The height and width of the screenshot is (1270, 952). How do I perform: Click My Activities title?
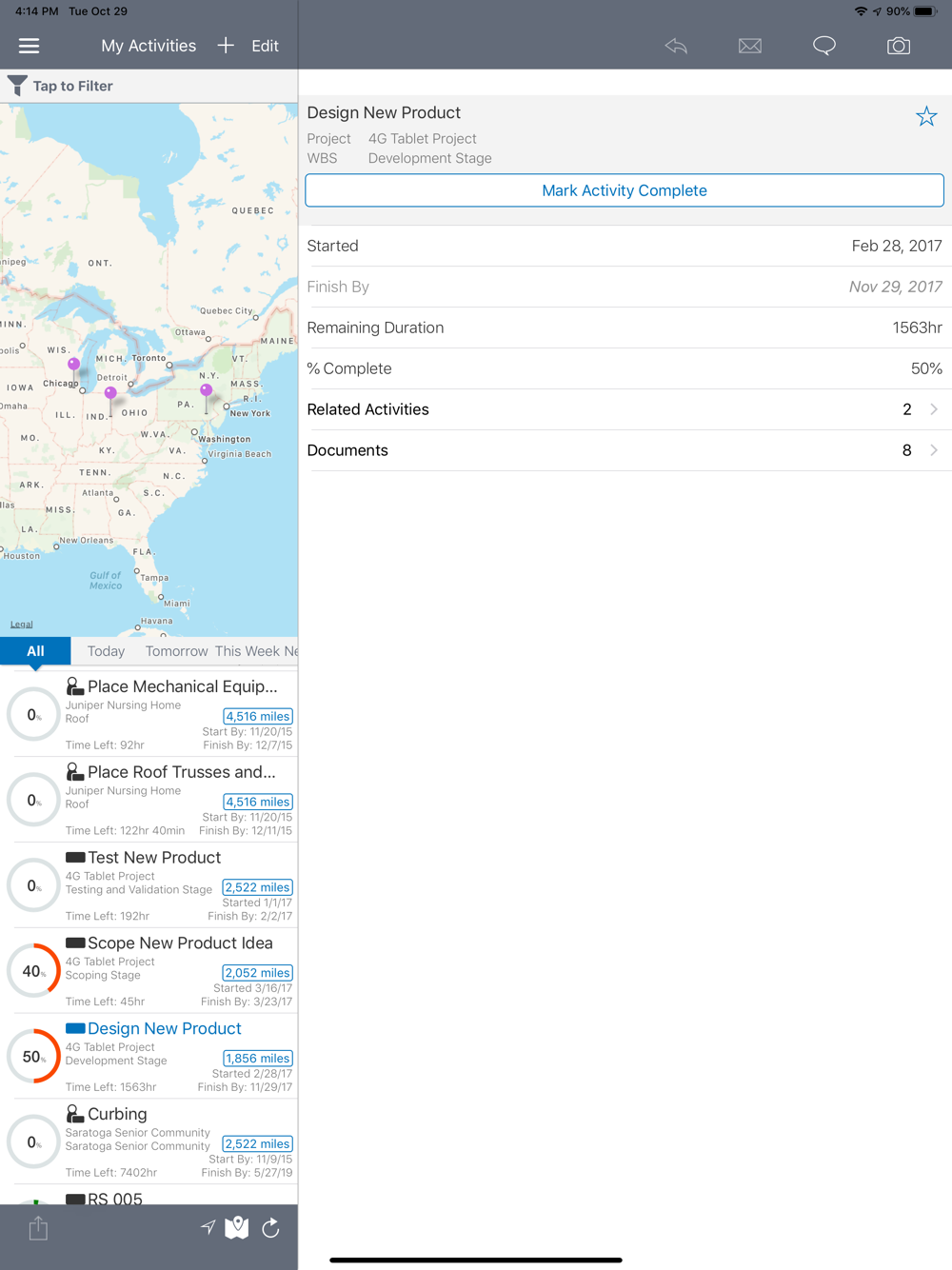tap(149, 46)
